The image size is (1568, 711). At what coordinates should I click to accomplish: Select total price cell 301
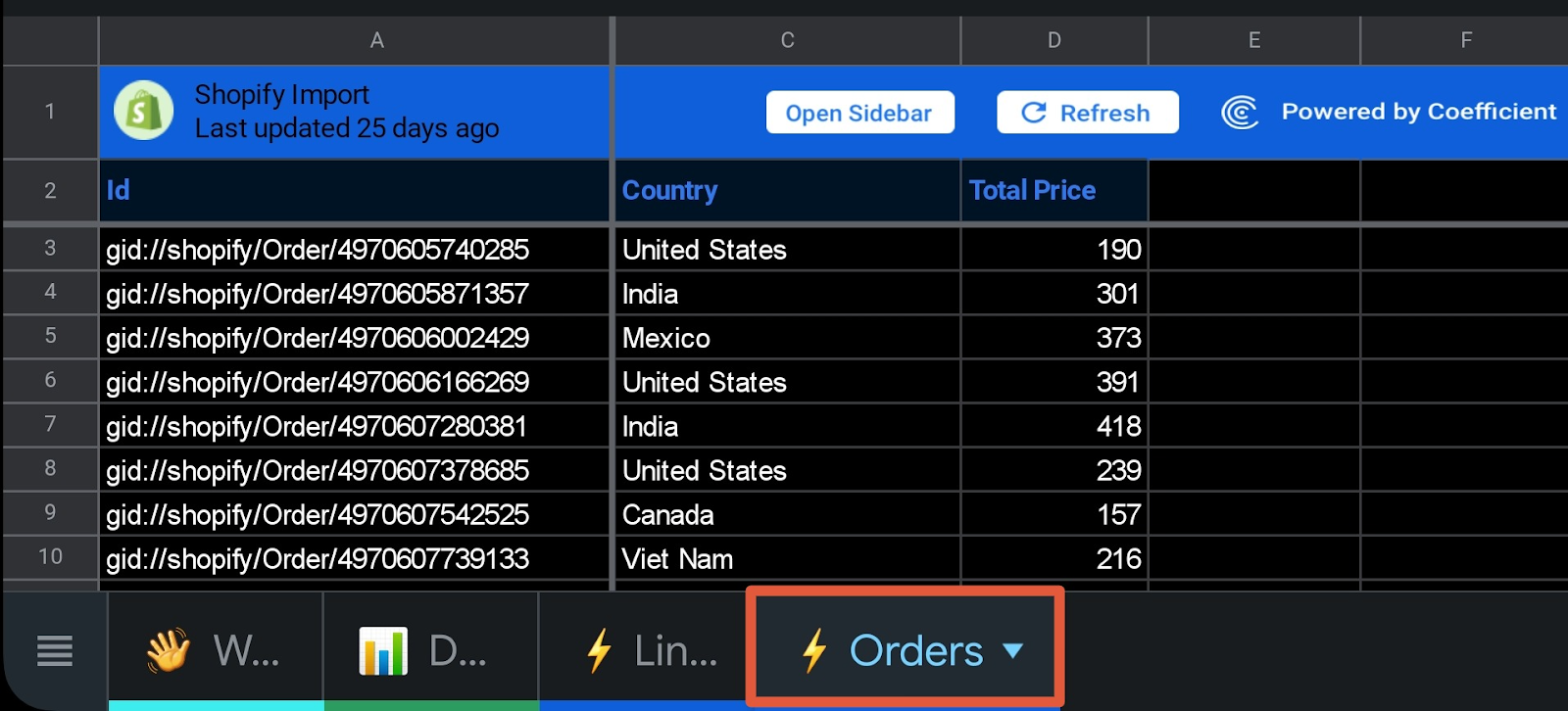(x=1054, y=293)
